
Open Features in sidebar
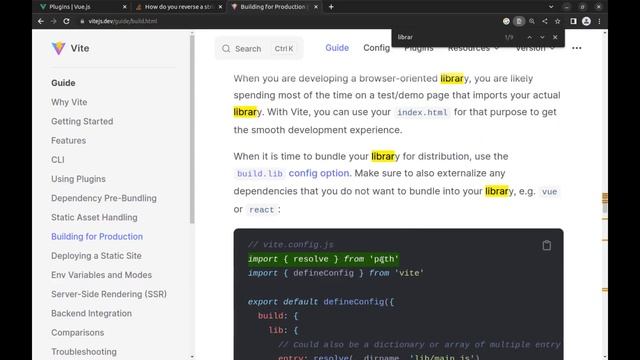pyautogui.click(x=68, y=140)
